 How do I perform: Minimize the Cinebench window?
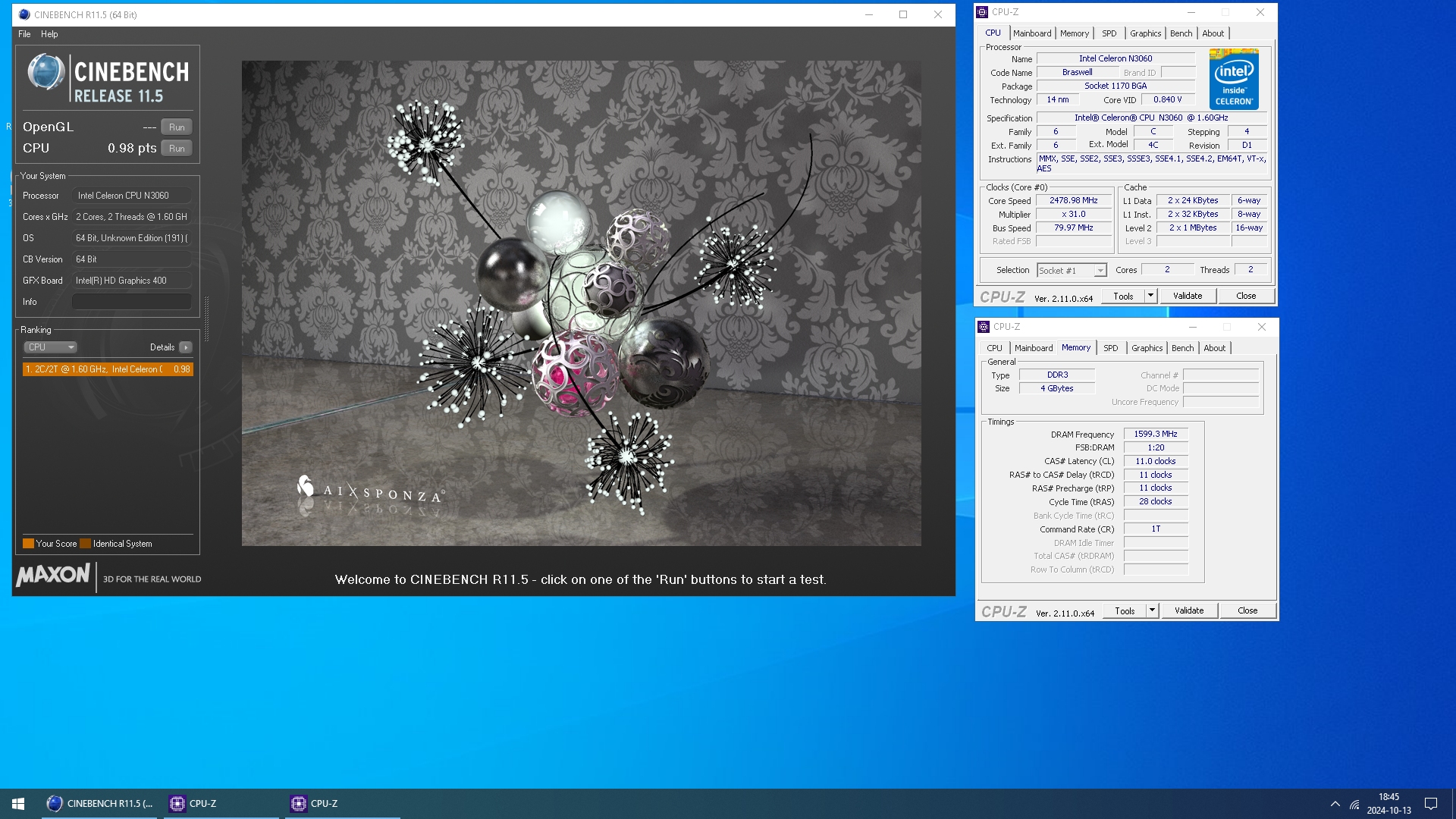[x=869, y=14]
